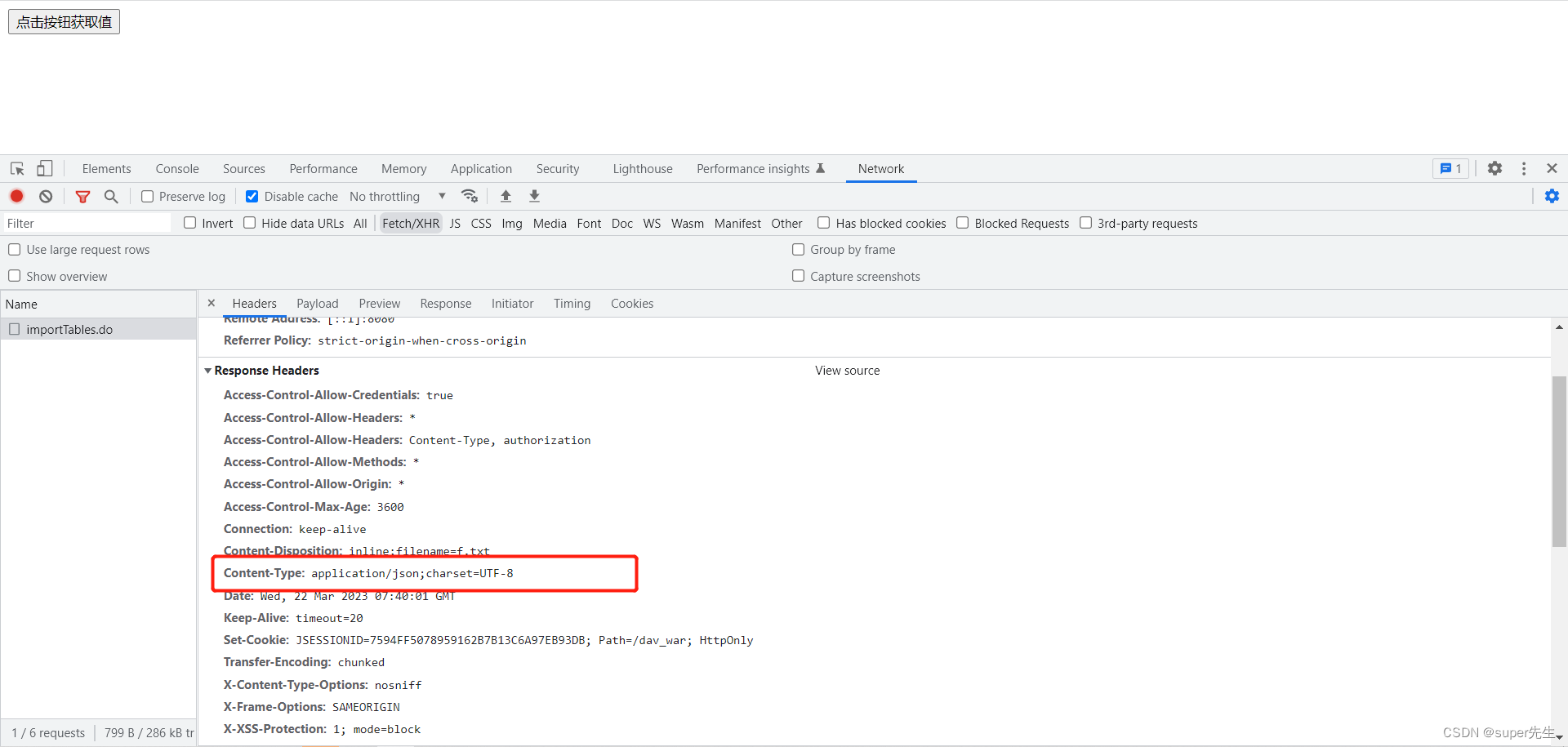
Task: Select the Network tab
Action: (881, 168)
